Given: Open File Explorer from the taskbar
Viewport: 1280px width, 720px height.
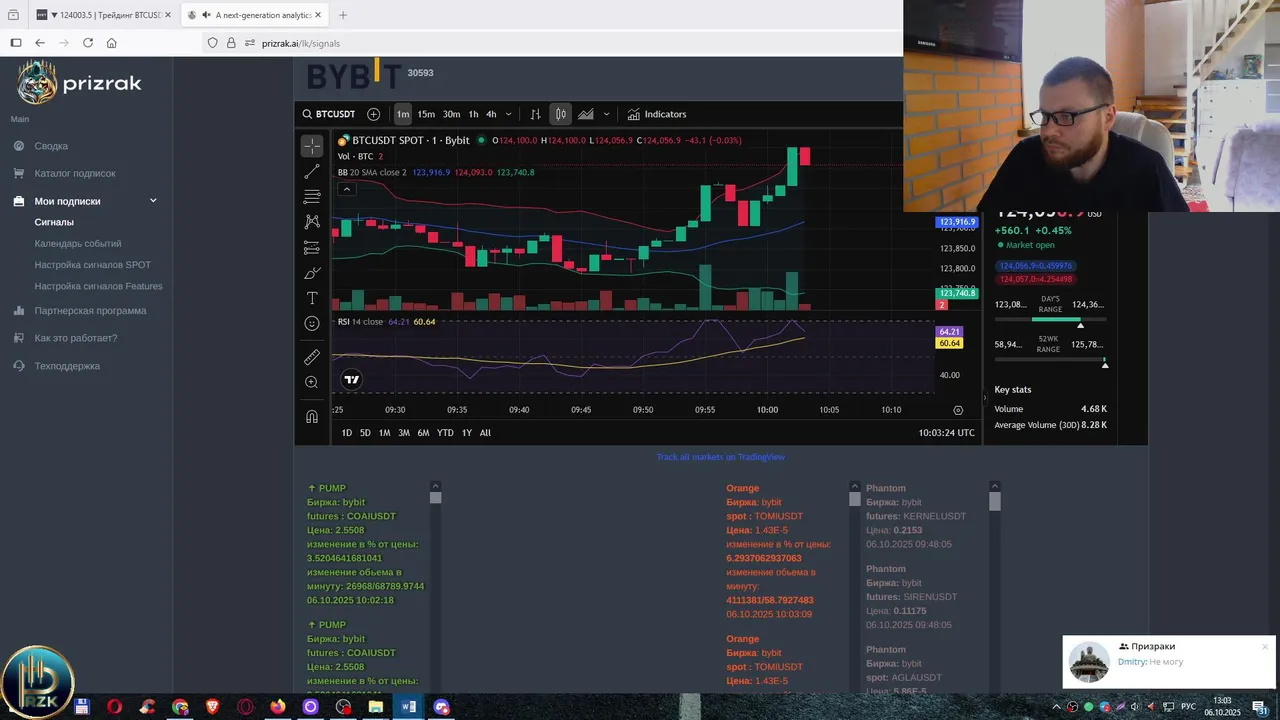Looking at the screenshot, I should click(375, 707).
